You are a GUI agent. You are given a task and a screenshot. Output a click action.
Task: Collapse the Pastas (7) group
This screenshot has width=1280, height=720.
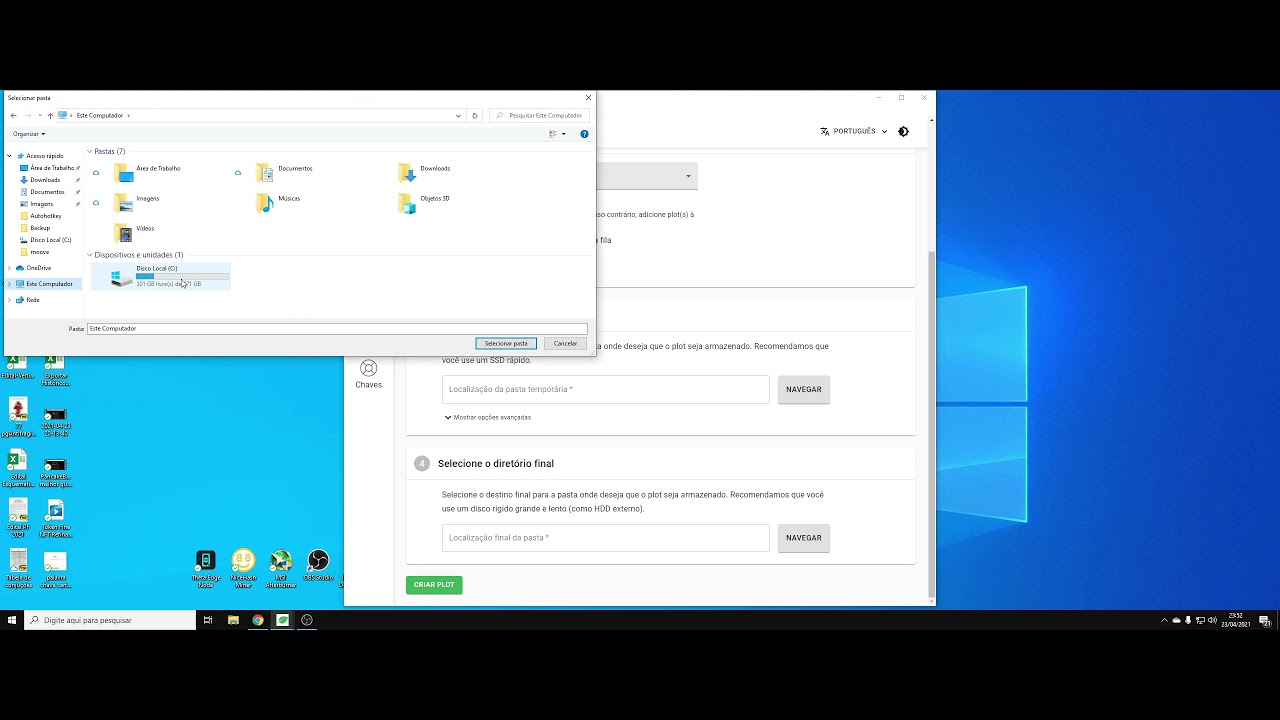click(x=89, y=152)
